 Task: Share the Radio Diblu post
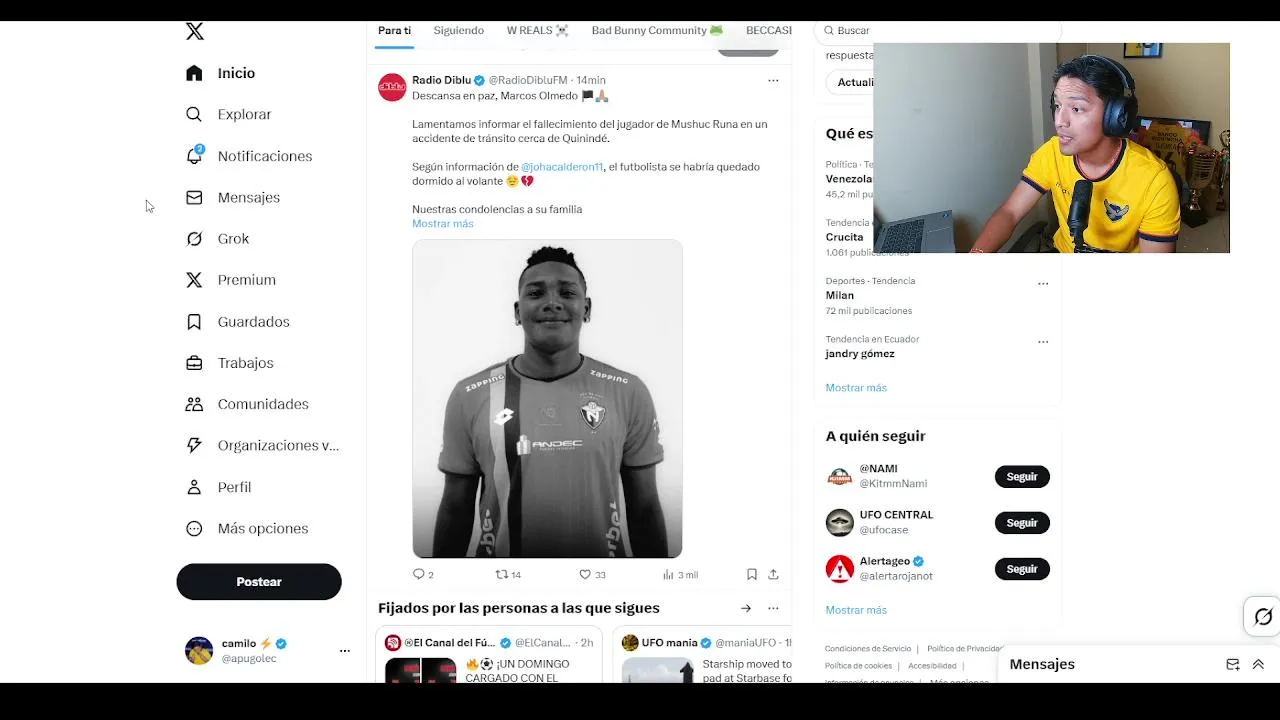773,574
